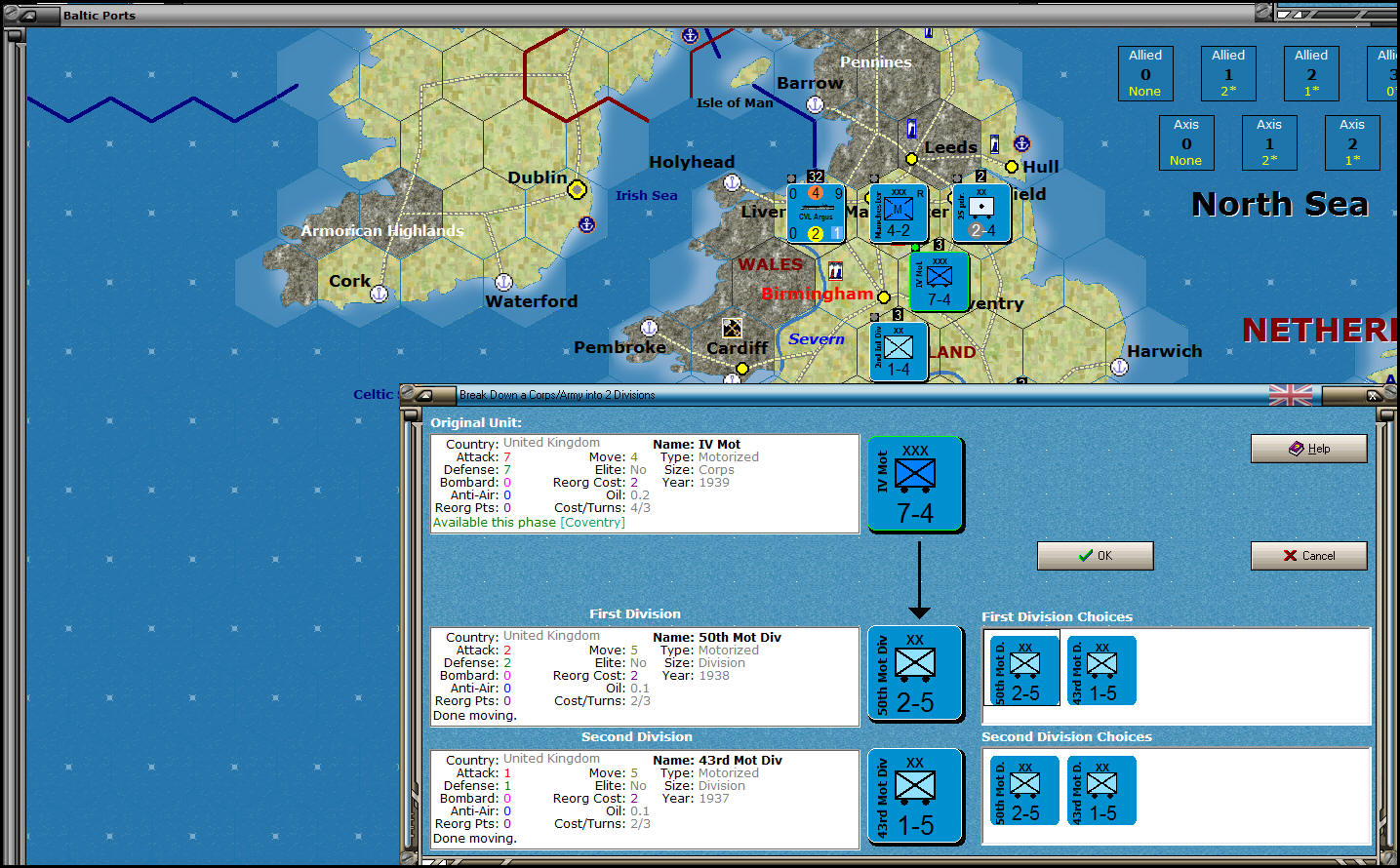Click the Dublin city marker
1400x868 pixels.
577,189
